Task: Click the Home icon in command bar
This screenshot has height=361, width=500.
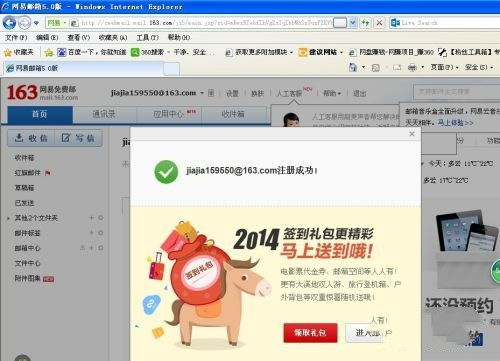Action: pyautogui.click(x=353, y=68)
